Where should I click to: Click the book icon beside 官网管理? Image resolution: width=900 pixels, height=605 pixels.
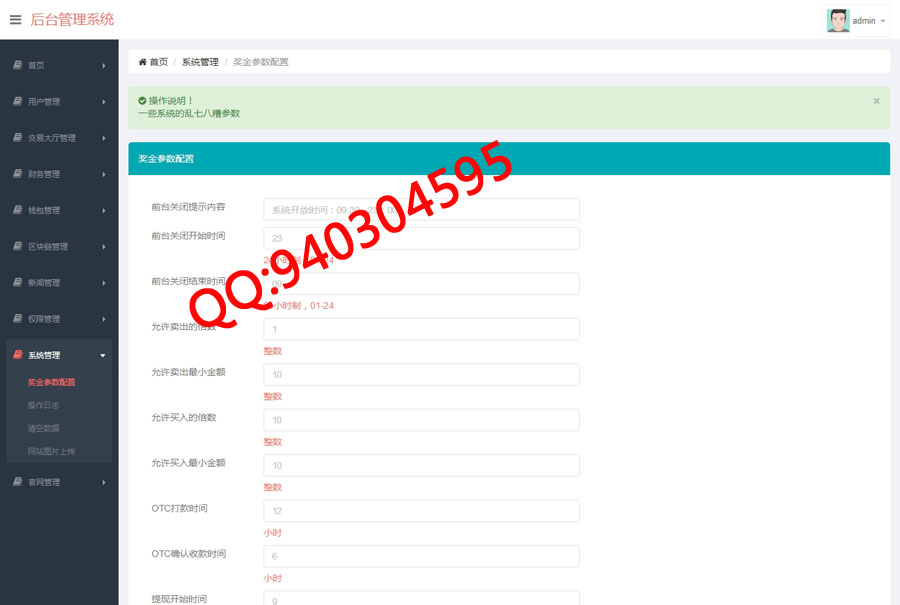[17, 482]
